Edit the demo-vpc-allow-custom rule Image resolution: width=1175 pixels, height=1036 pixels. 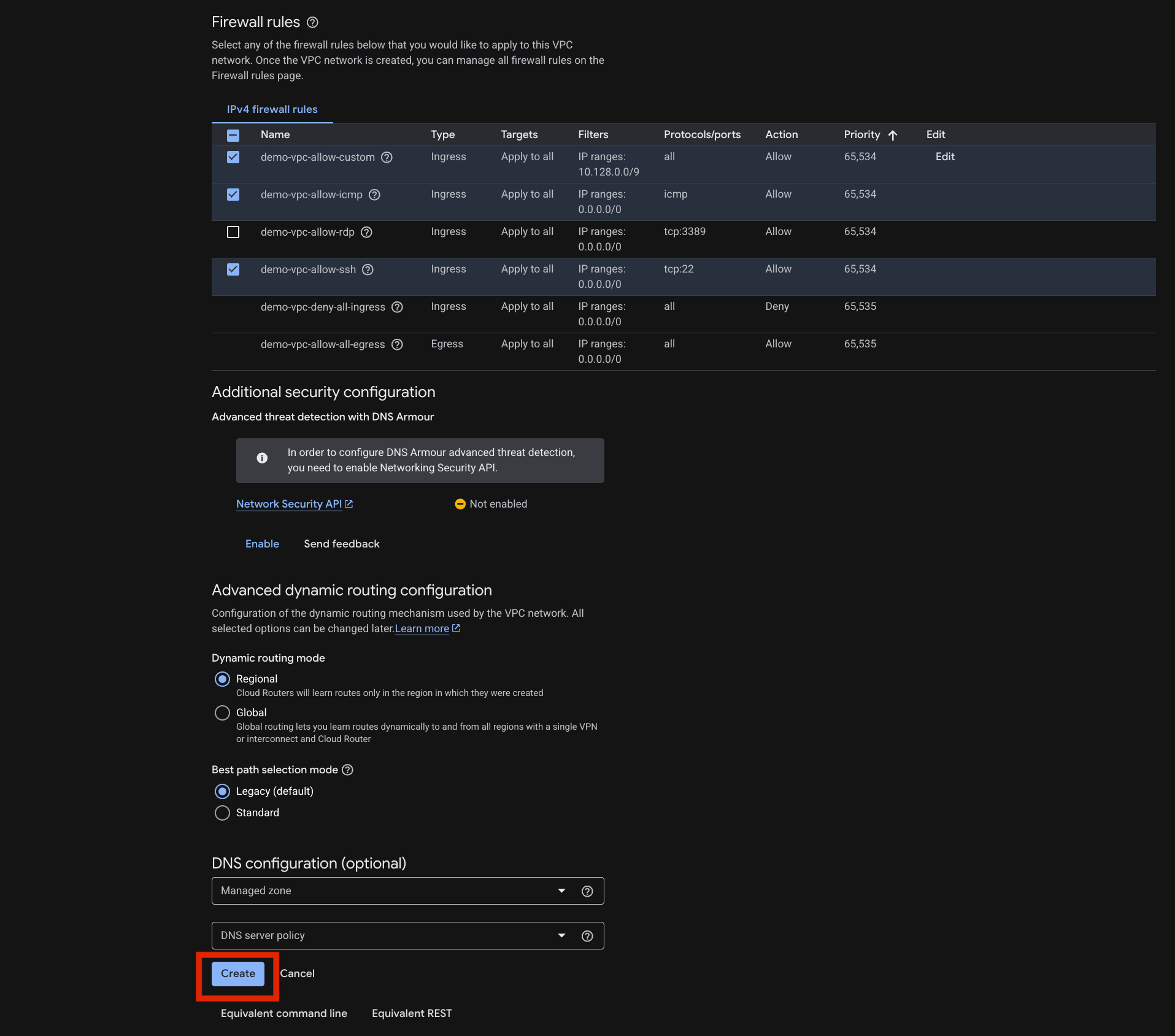[x=944, y=157]
